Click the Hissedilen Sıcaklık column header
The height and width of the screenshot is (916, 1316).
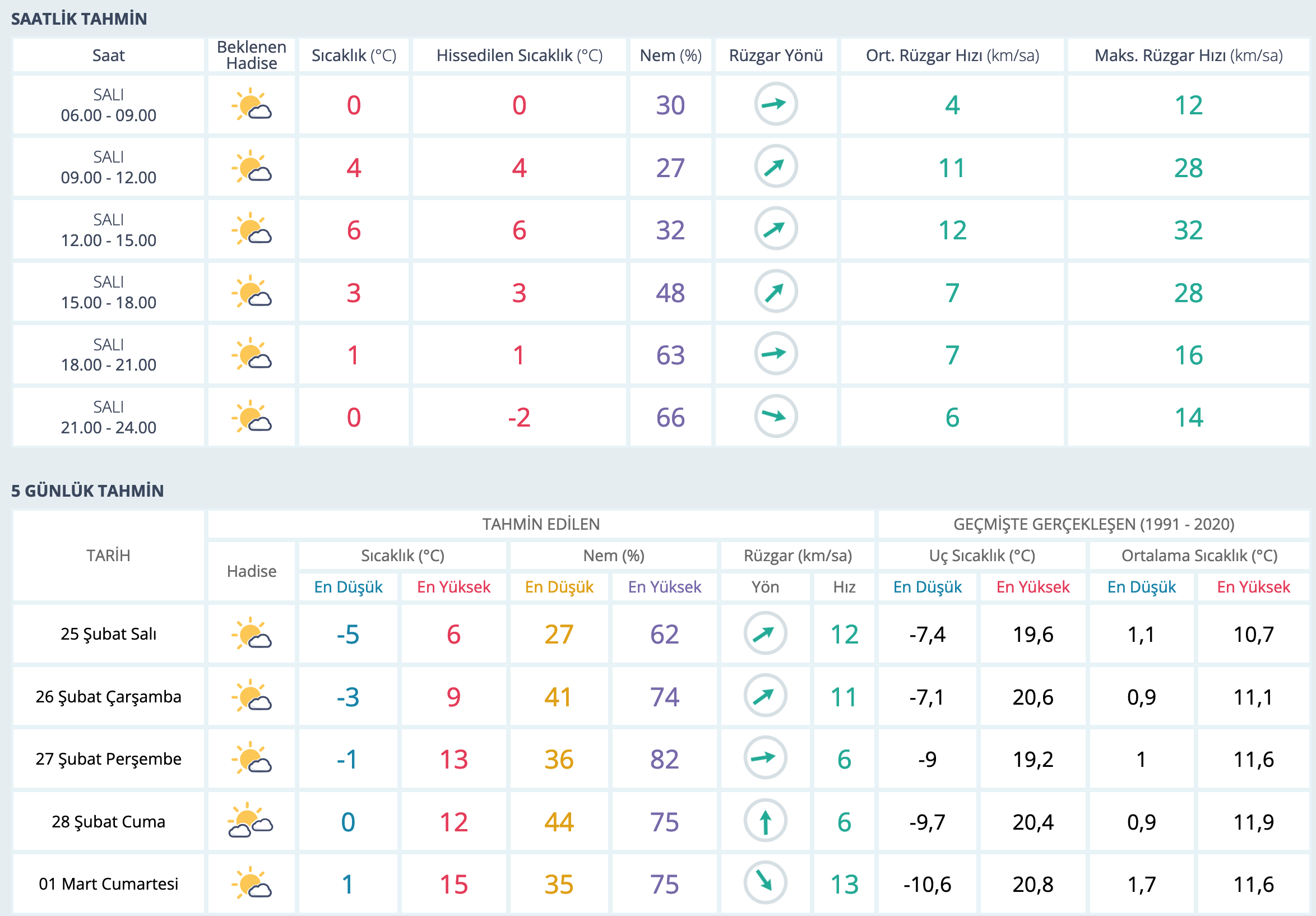[x=520, y=55]
